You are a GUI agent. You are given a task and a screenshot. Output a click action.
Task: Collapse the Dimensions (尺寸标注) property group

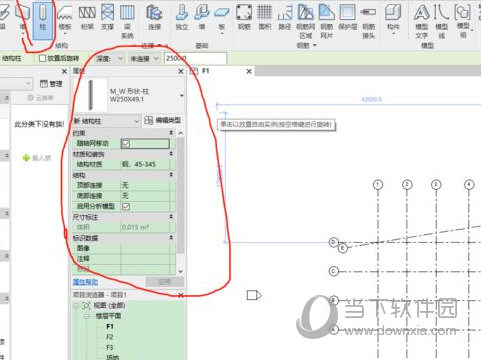[171, 217]
